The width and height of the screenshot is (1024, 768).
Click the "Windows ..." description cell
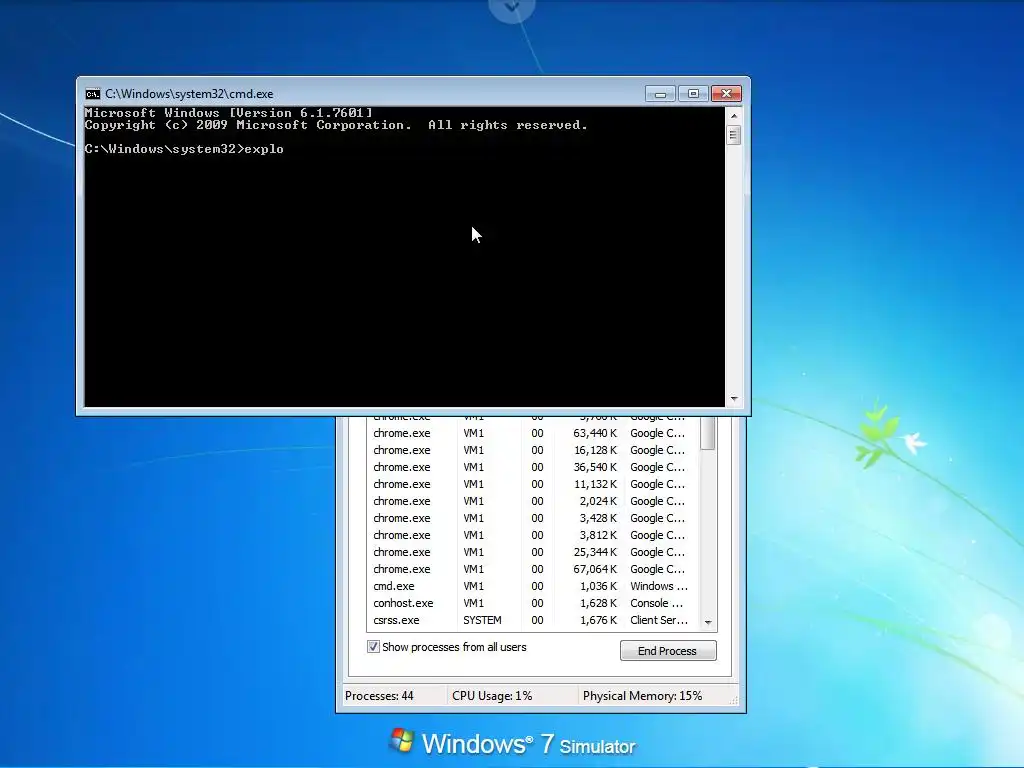pyautogui.click(x=659, y=586)
